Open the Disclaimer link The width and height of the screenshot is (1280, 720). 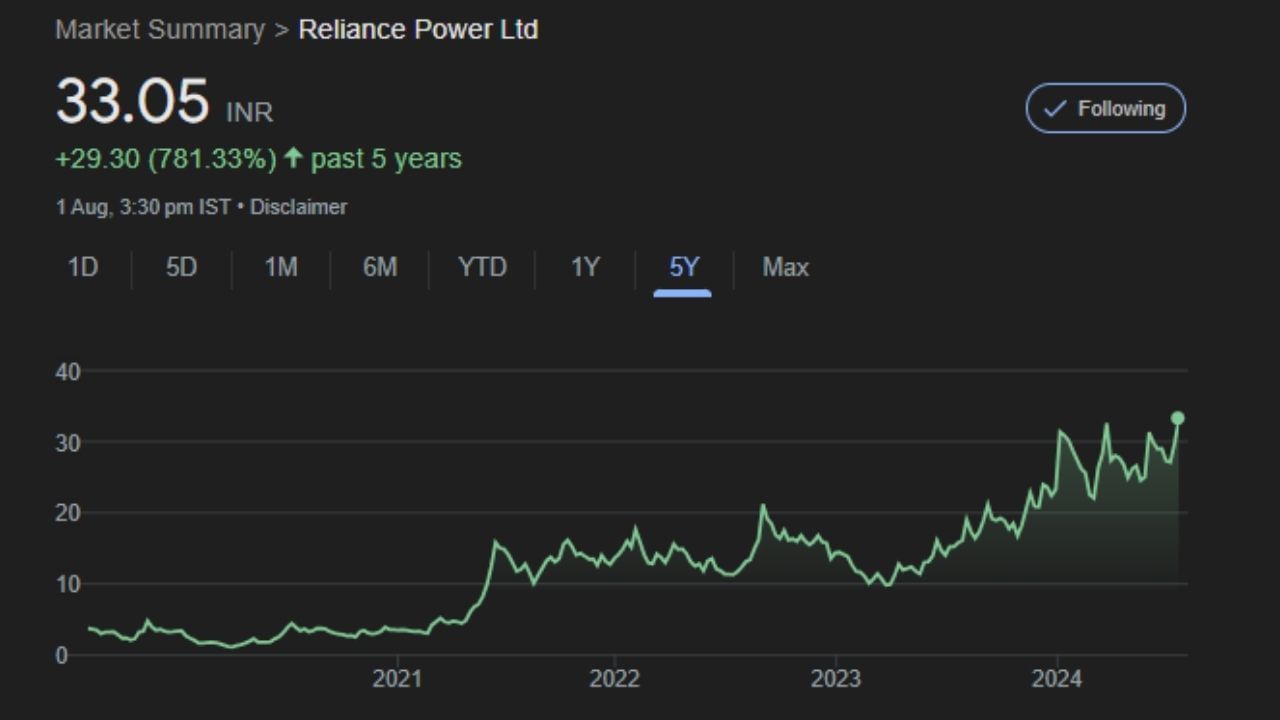tap(298, 207)
